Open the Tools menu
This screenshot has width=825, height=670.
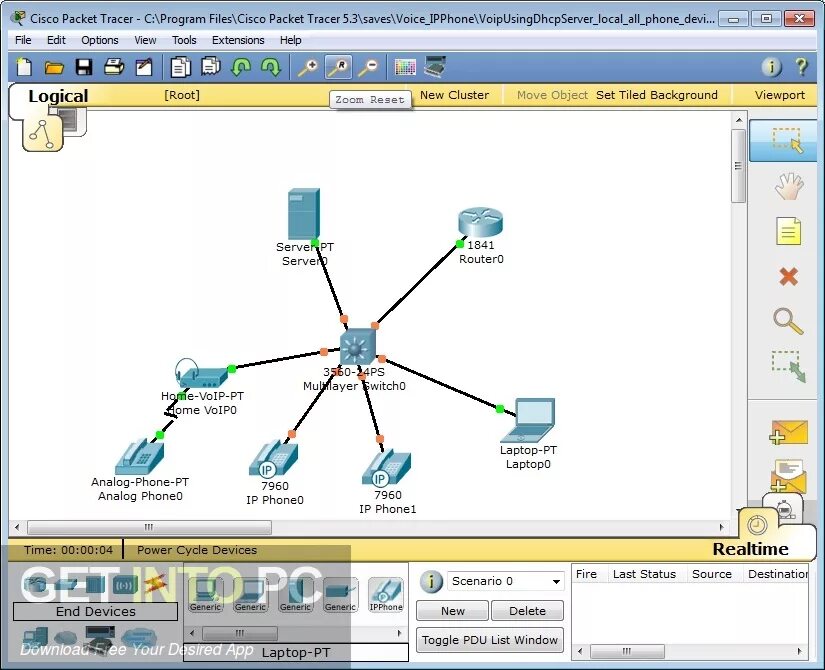184,40
